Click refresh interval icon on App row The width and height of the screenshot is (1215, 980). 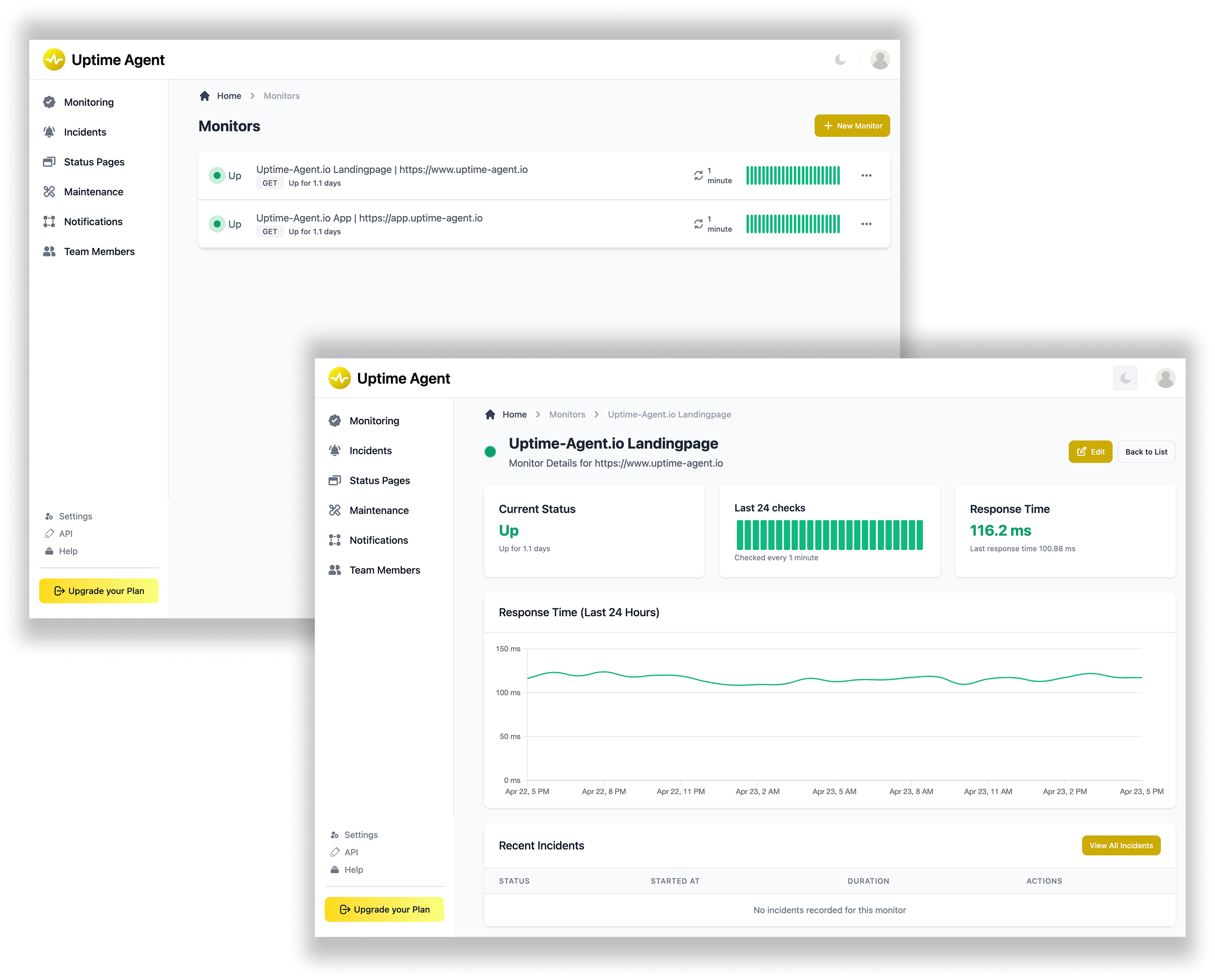pos(698,224)
